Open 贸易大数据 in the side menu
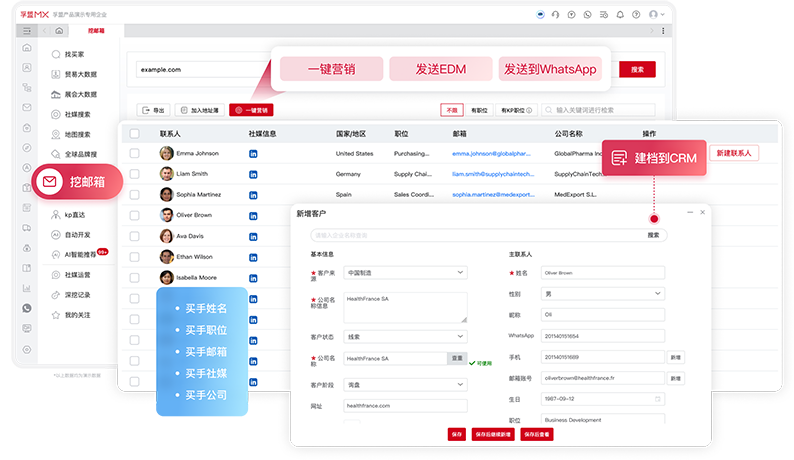 pos(74,74)
